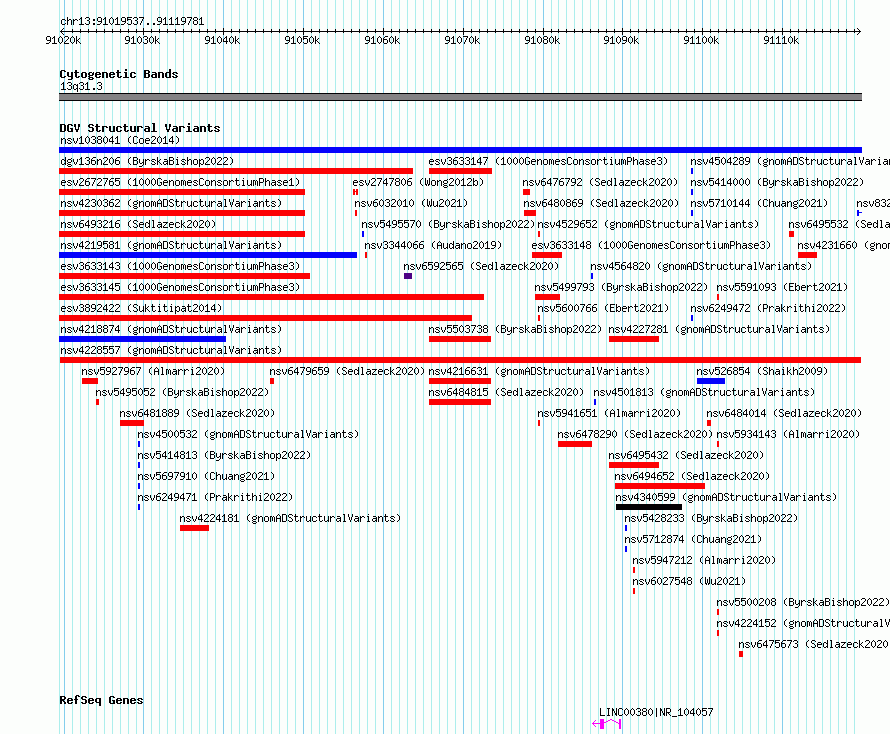890x734 pixels.
Task: Click nsv4230362 (gnomADStructuralVariants) label
Action: click(x=171, y=203)
